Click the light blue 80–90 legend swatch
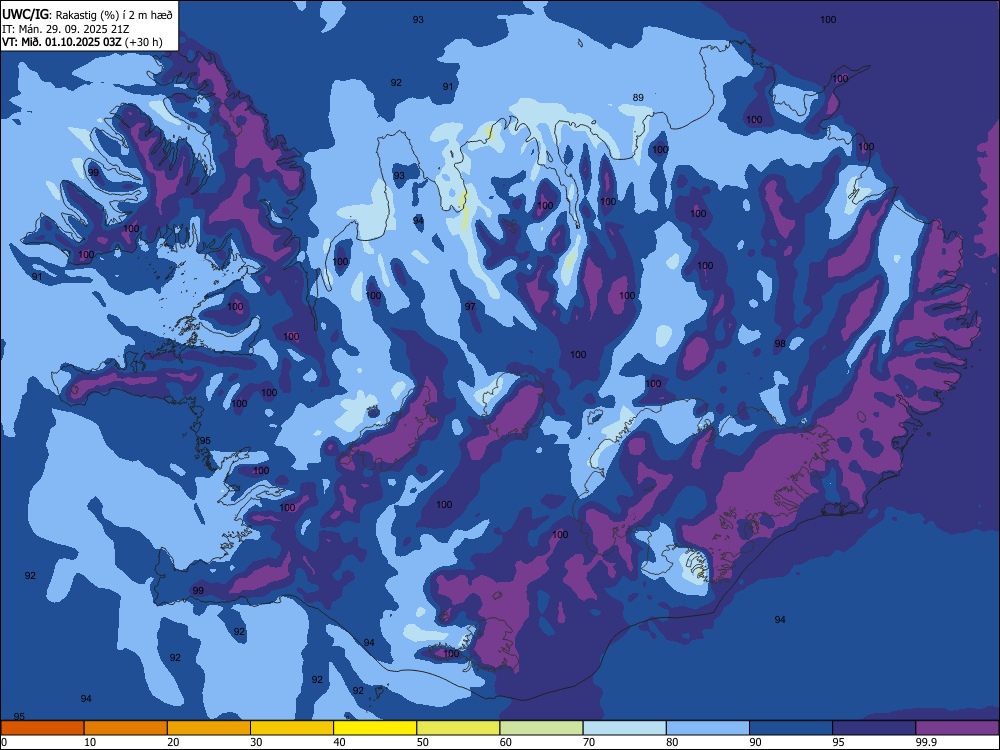This screenshot has width=1000, height=750. [708, 728]
